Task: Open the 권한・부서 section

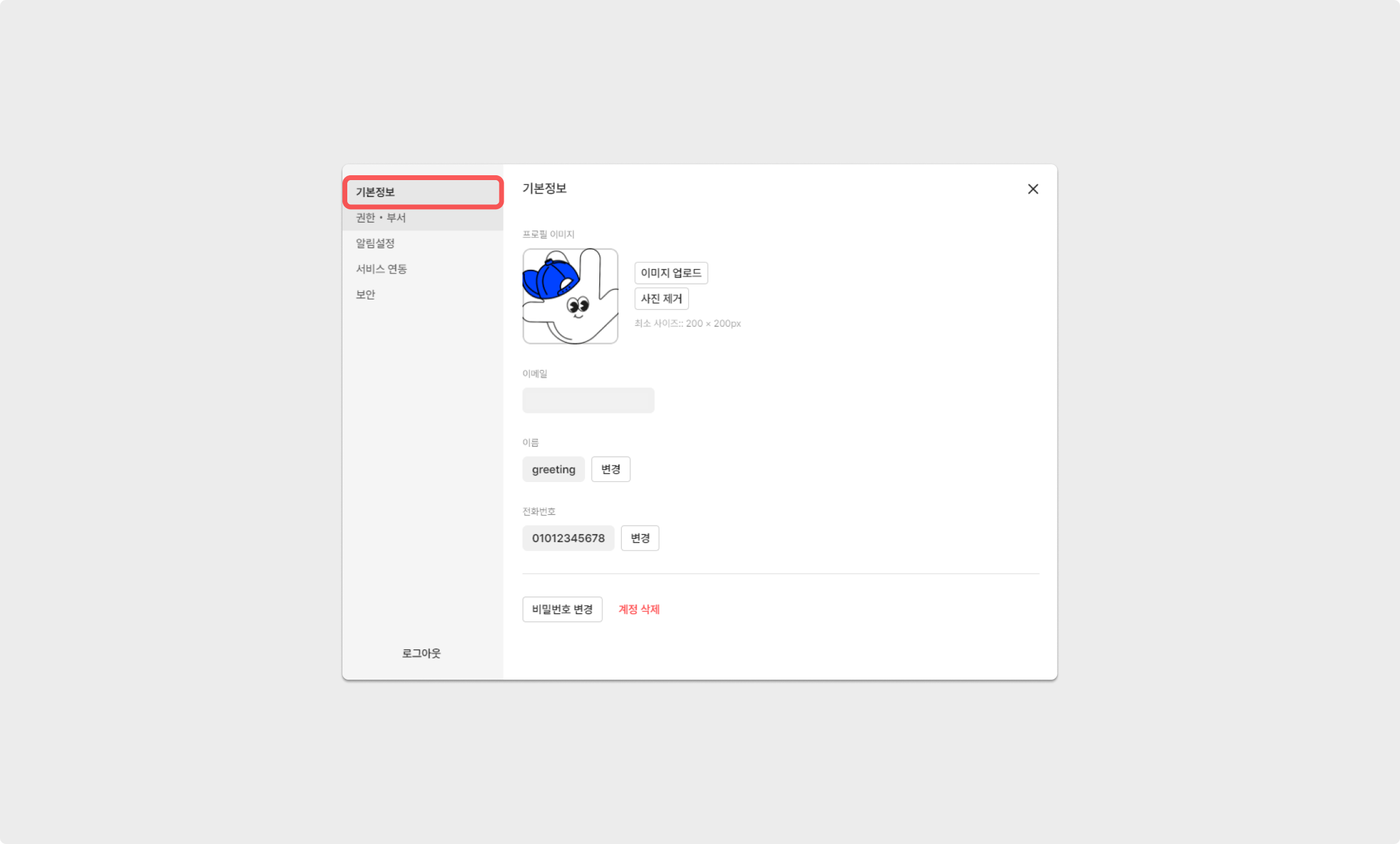Action: coord(381,218)
